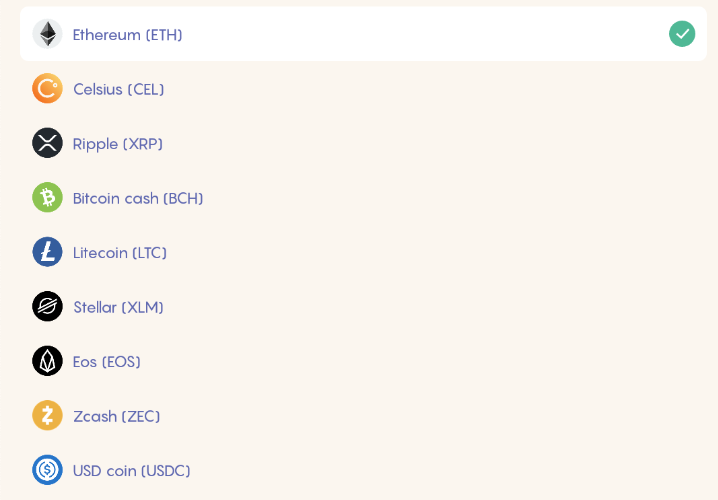Select the Stellar (XLM) entry
Viewport: 718px width, 500px height.
pyautogui.click(x=119, y=307)
